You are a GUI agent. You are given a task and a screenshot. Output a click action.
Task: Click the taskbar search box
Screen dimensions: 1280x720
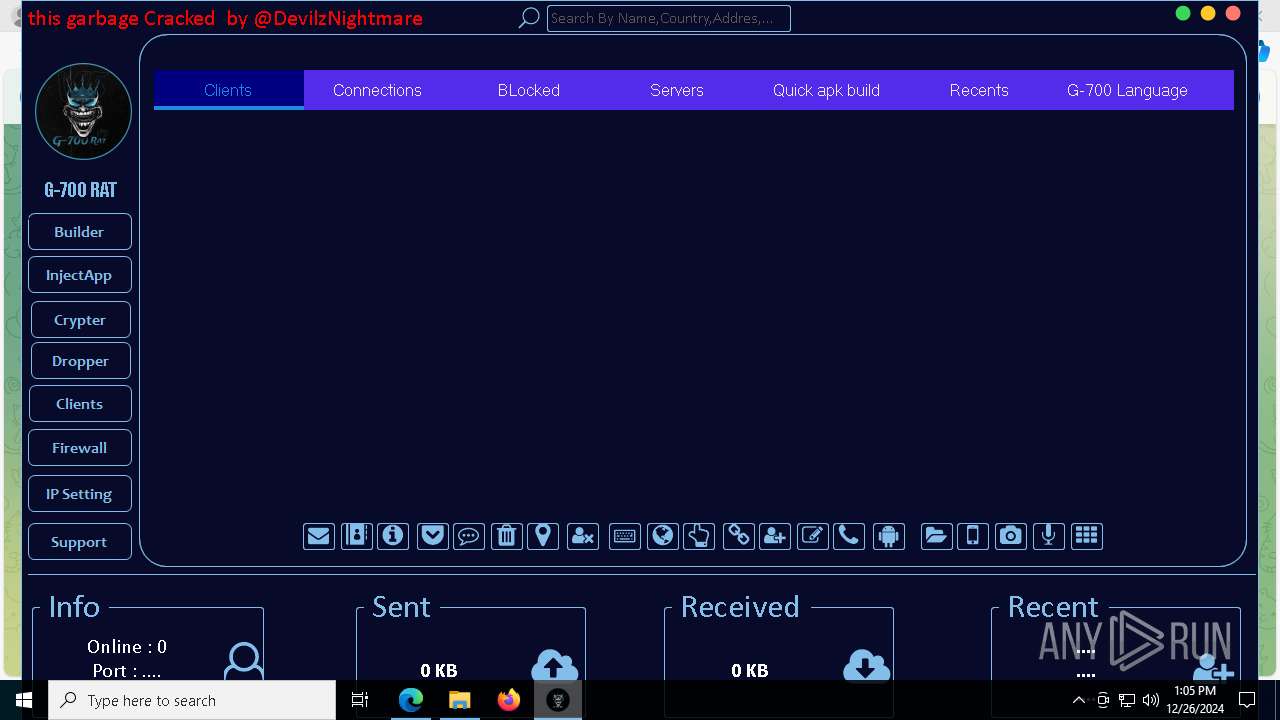tap(192, 700)
